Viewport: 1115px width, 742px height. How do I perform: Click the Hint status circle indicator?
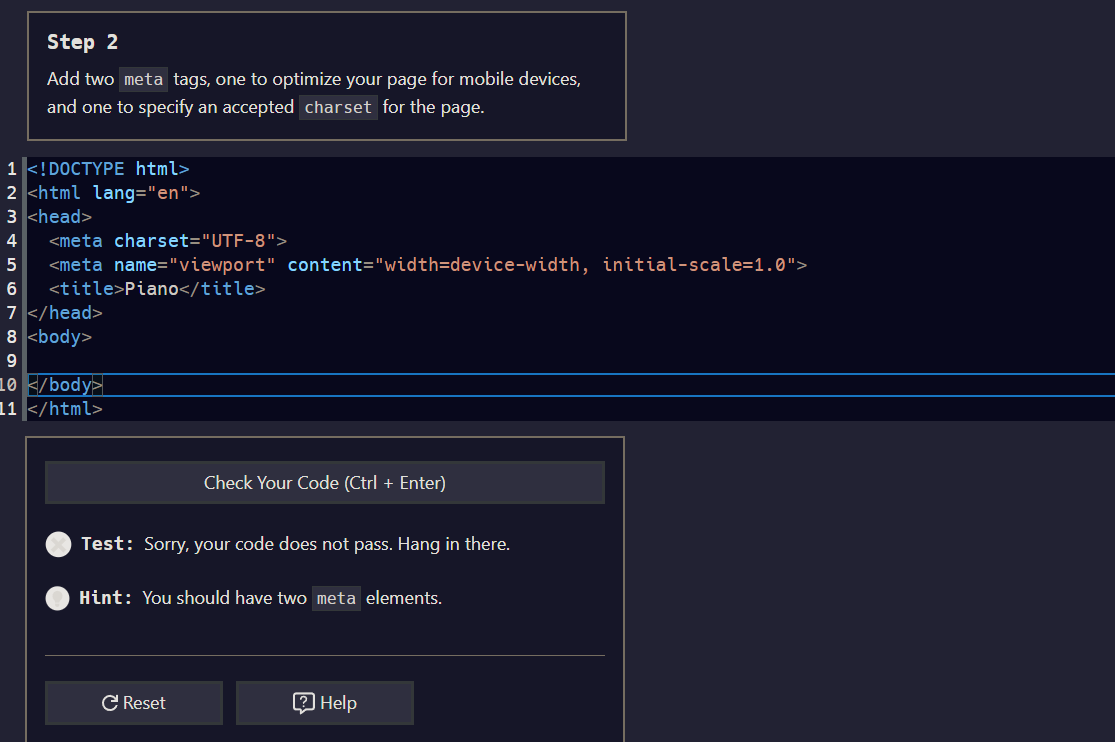tap(57, 598)
